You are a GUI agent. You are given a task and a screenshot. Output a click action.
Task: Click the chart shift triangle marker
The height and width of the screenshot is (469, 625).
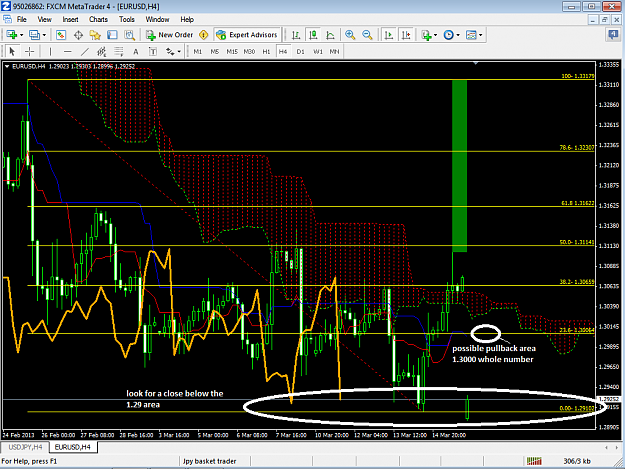pyautogui.click(x=476, y=63)
